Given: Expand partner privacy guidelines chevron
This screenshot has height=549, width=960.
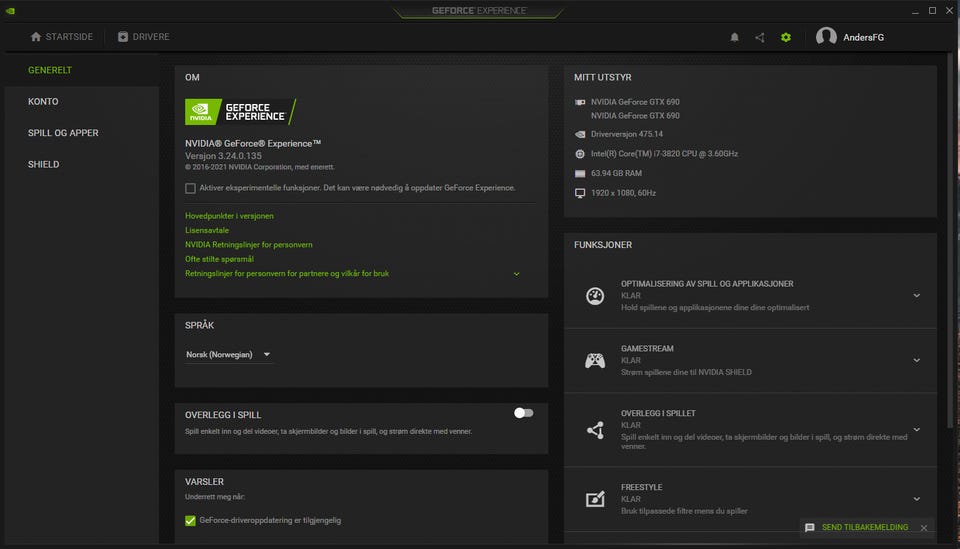Looking at the screenshot, I should (x=517, y=274).
